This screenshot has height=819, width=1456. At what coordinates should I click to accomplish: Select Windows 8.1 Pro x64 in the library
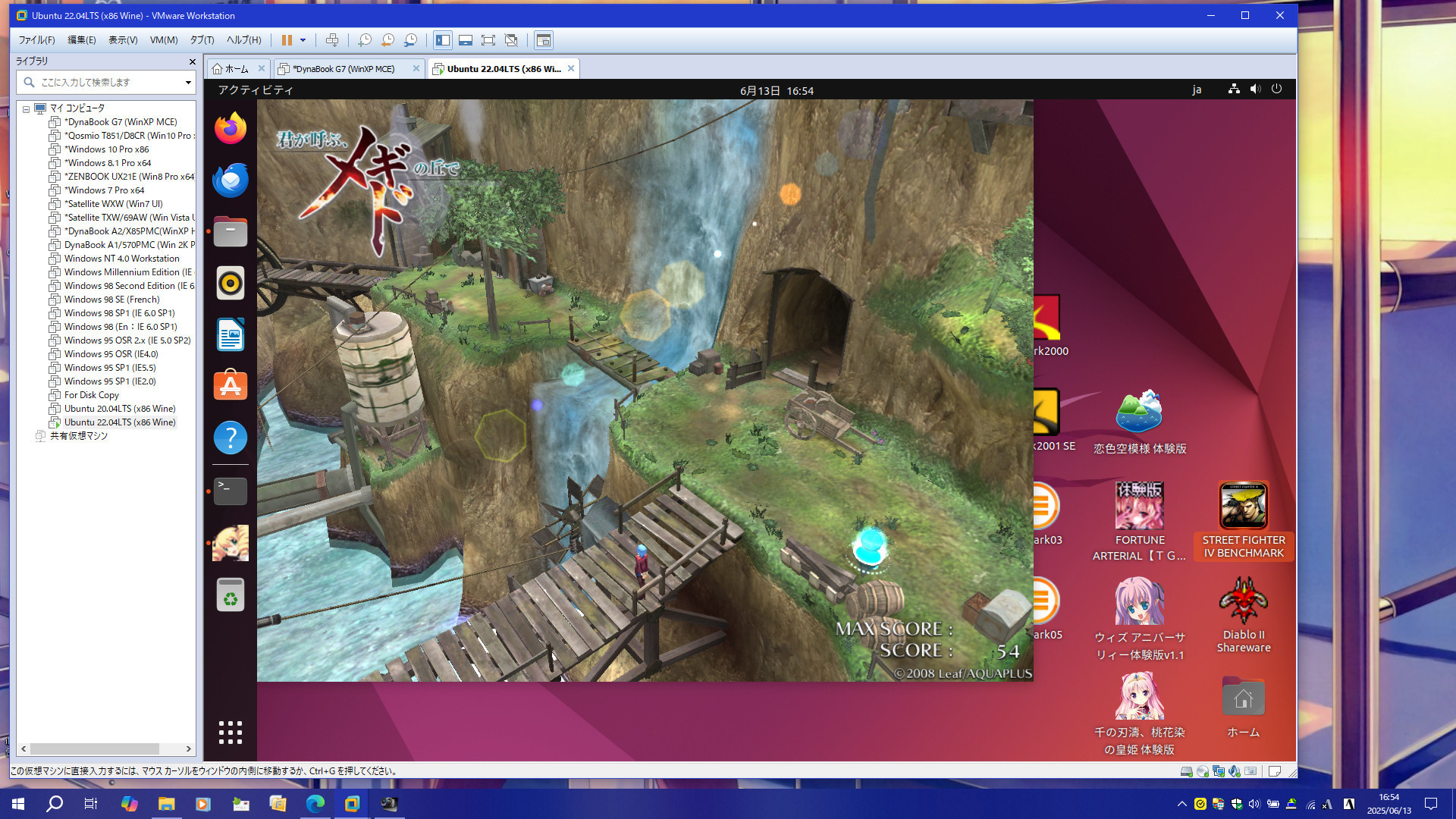(100, 163)
